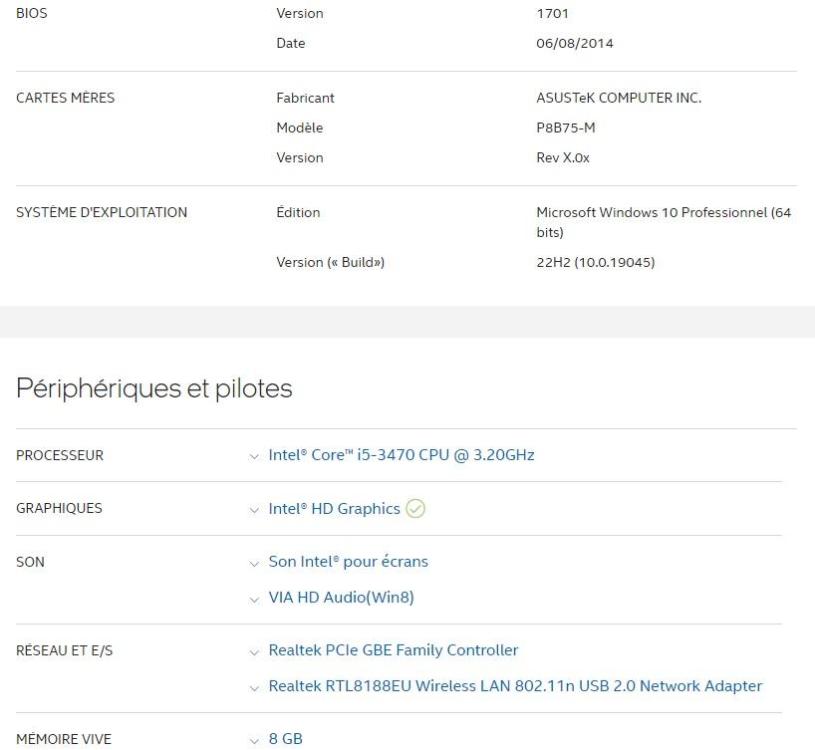Viewport: 815px width, 750px height.
Task: Expand the VIA HD Audio(Win8) chevron
Action: [x=258, y=598]
